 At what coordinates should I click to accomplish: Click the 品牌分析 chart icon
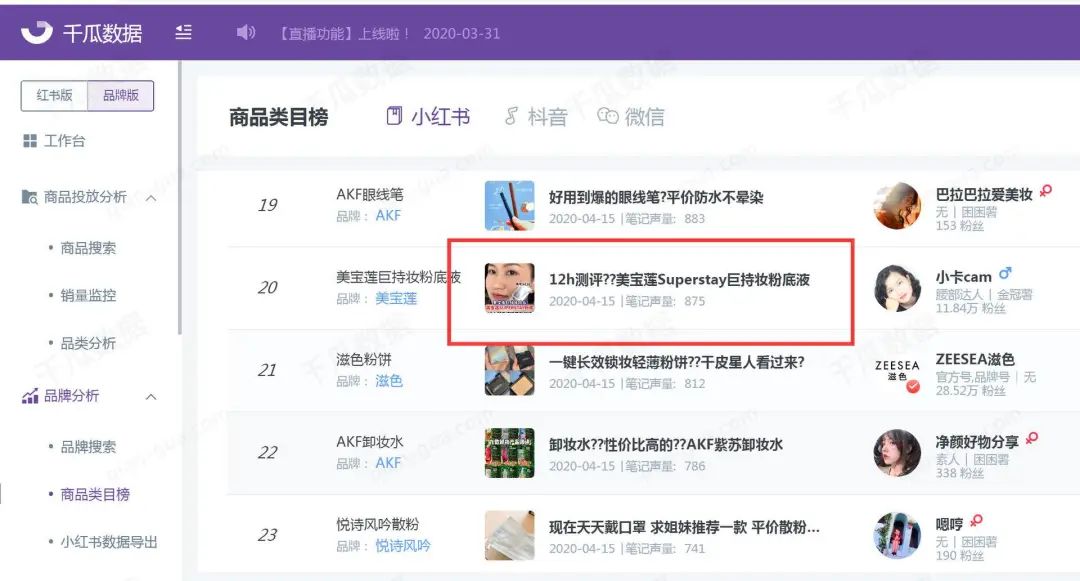coord(30,396)
